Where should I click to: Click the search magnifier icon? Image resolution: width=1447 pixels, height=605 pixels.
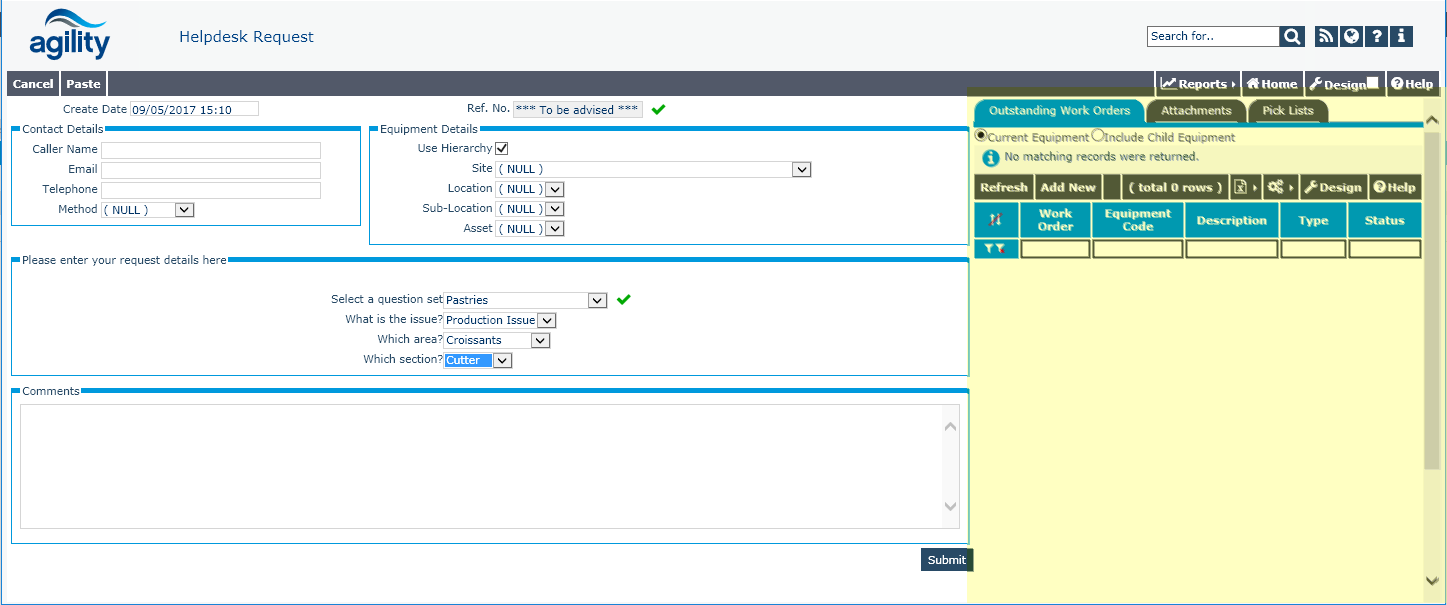pyautogui.click(x=1293, y=37)
